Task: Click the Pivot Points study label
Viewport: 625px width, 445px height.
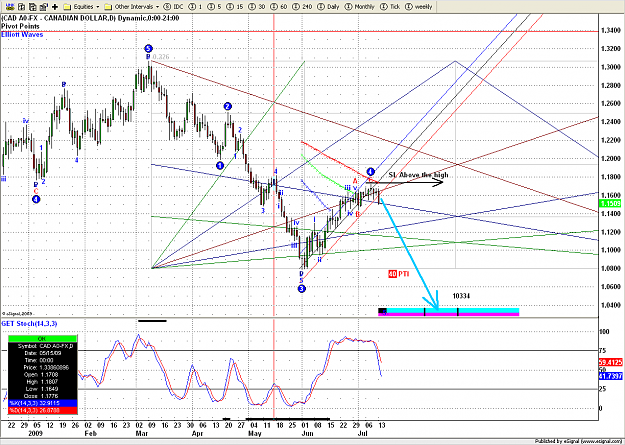Action: pyautogui.click(x=20, y=26)
